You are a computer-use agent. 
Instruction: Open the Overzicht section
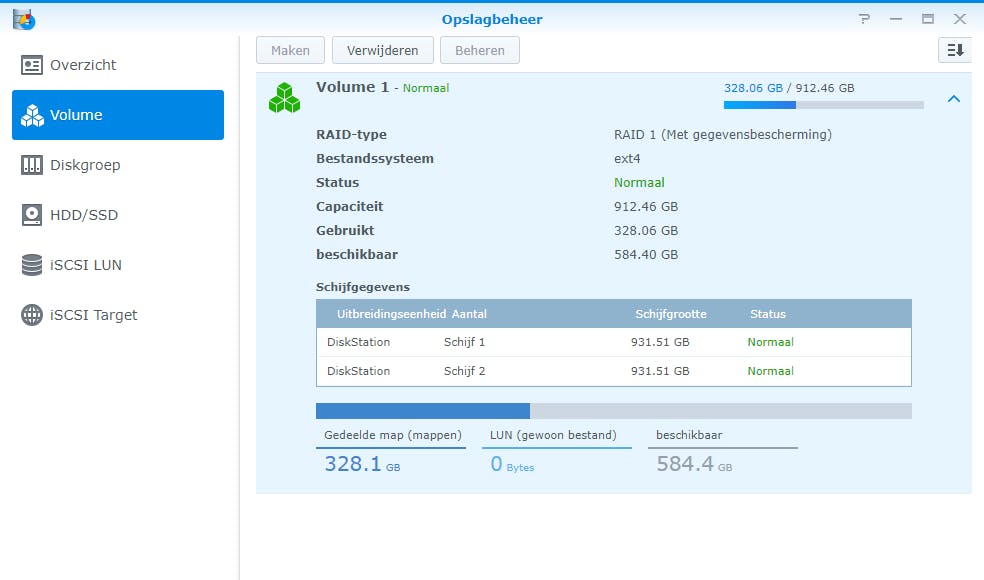coord(118,65)
